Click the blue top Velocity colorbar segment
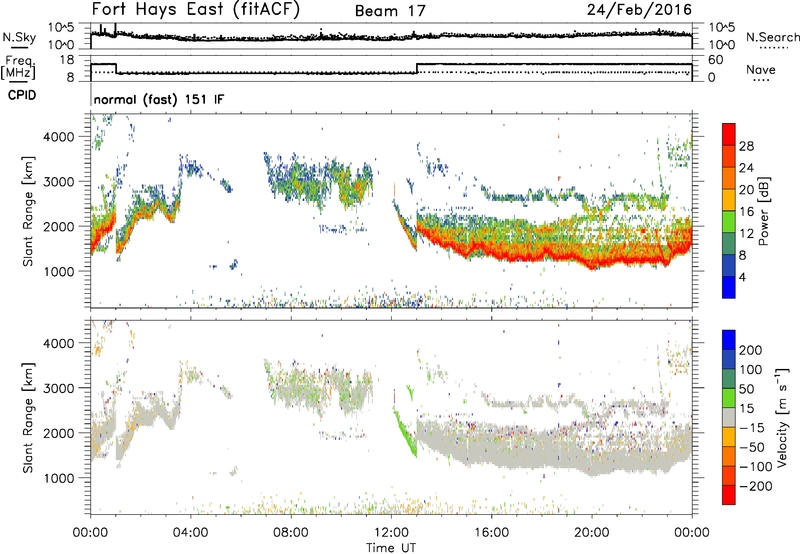 (x=729, y=340)
